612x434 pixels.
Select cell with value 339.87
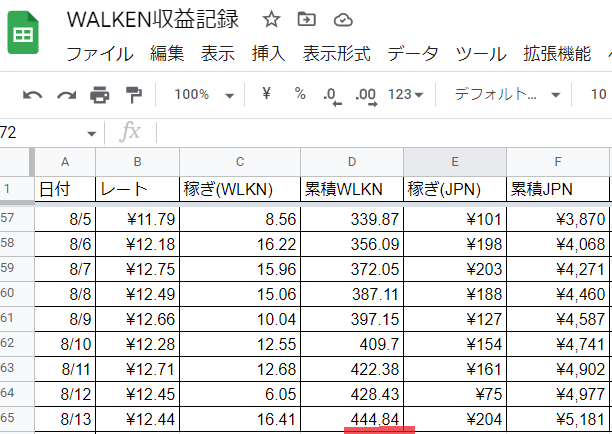(352, 219)
